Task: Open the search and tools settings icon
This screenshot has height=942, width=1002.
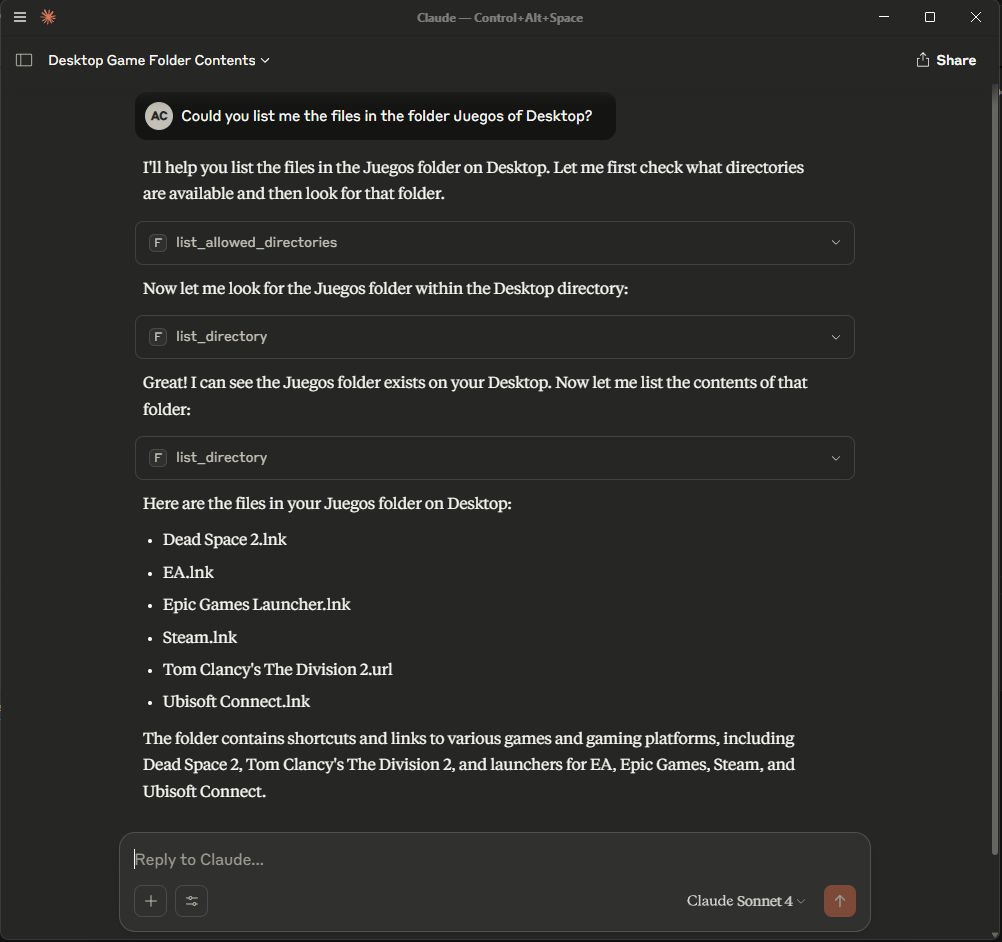Action: [x=191, y=901]
